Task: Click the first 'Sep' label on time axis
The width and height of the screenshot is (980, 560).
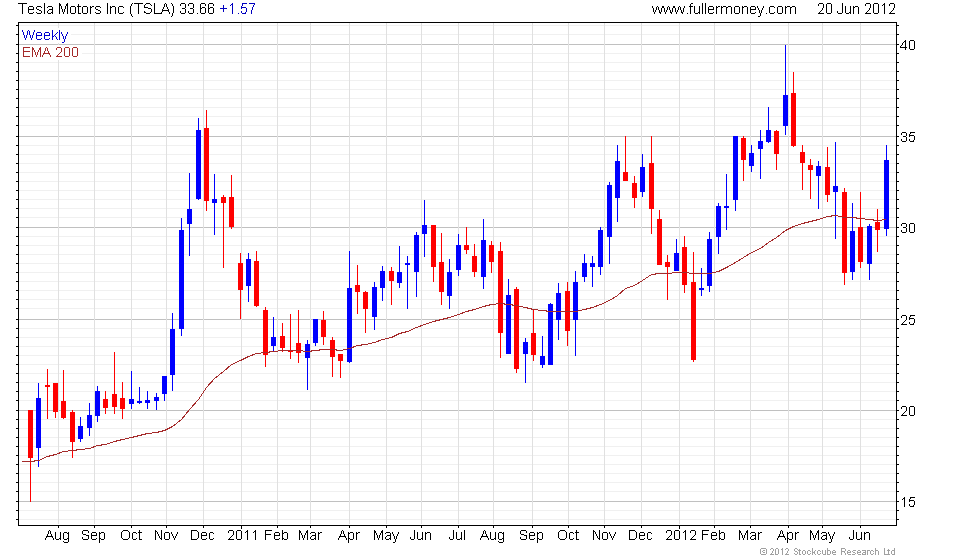Action: (93, 536)
